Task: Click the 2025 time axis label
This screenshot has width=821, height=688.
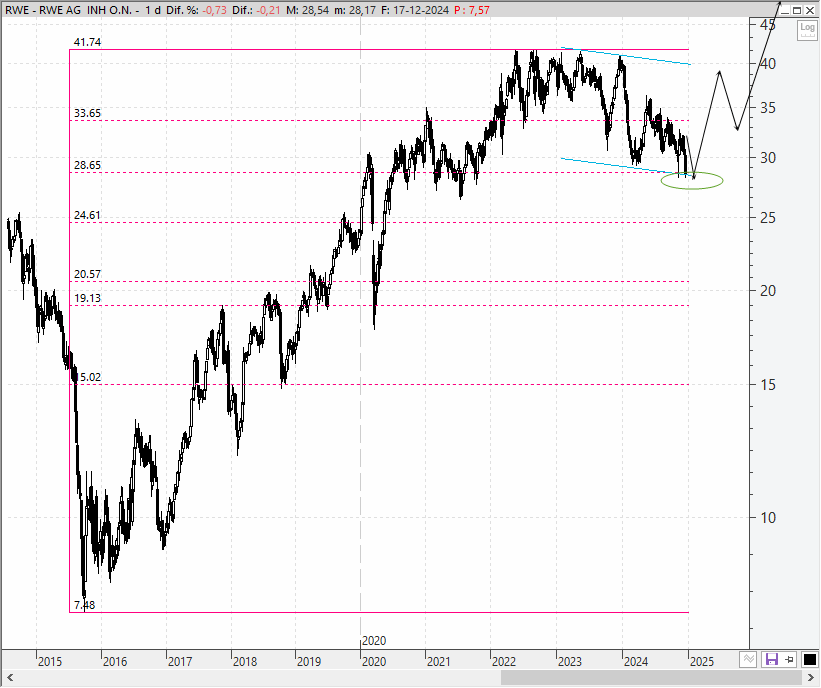Action: coord(702,662)
